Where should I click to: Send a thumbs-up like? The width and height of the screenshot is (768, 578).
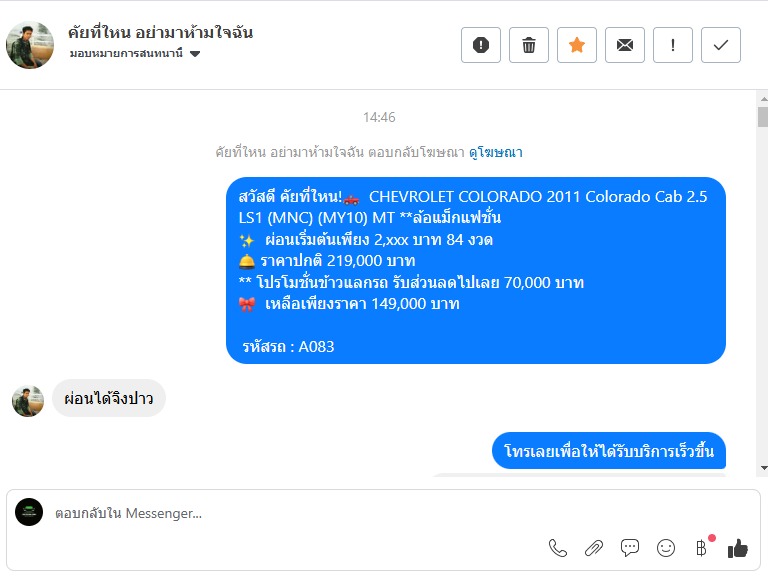[x=738, y=548]
